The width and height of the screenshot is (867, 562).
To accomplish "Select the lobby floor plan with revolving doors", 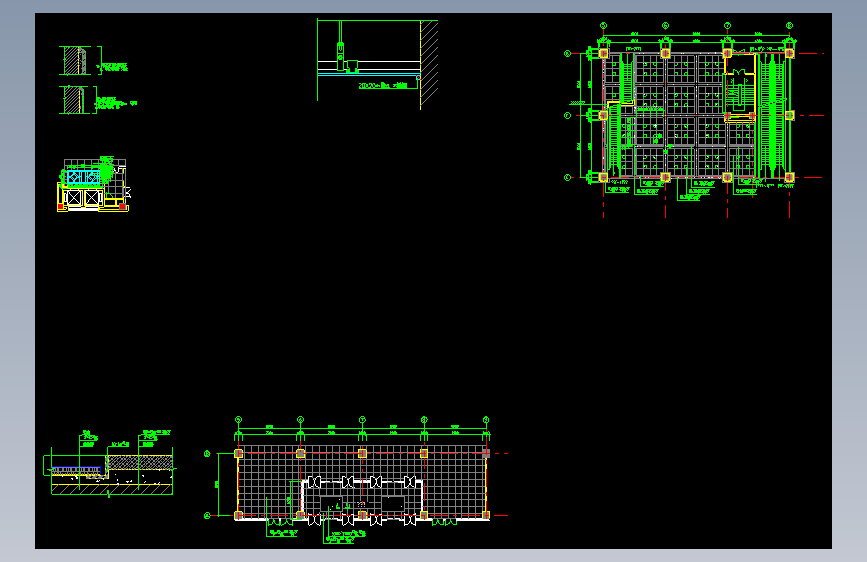I will (x=356, y=480).
